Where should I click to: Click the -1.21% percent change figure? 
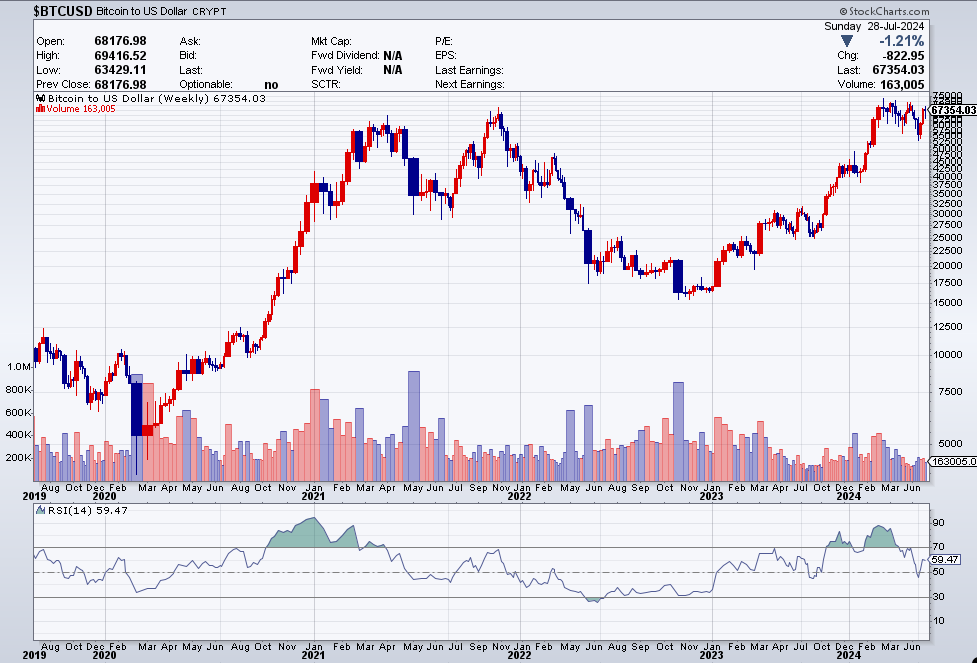click(x=902, y=41)
